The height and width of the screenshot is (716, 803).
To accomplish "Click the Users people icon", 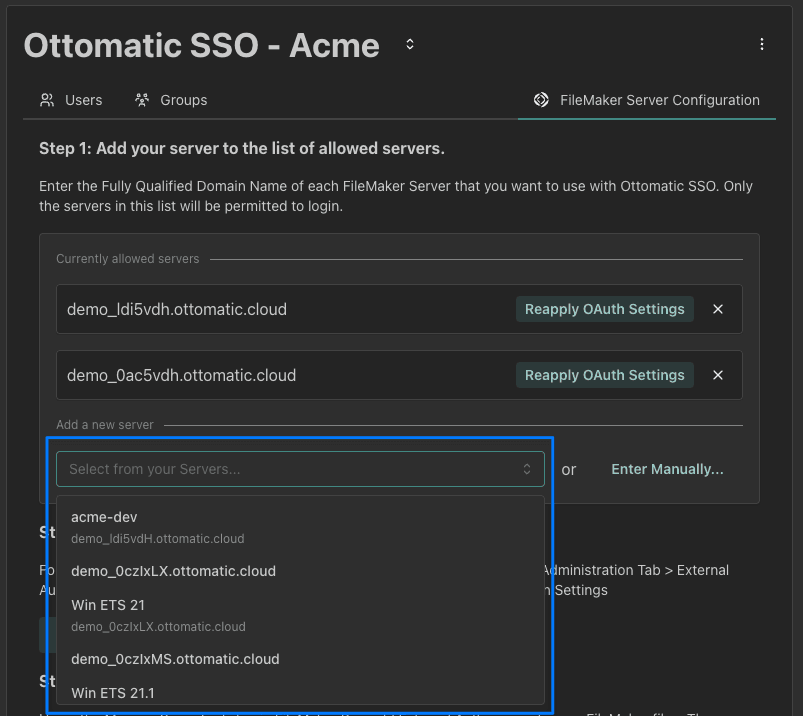I will pos(47,100).
